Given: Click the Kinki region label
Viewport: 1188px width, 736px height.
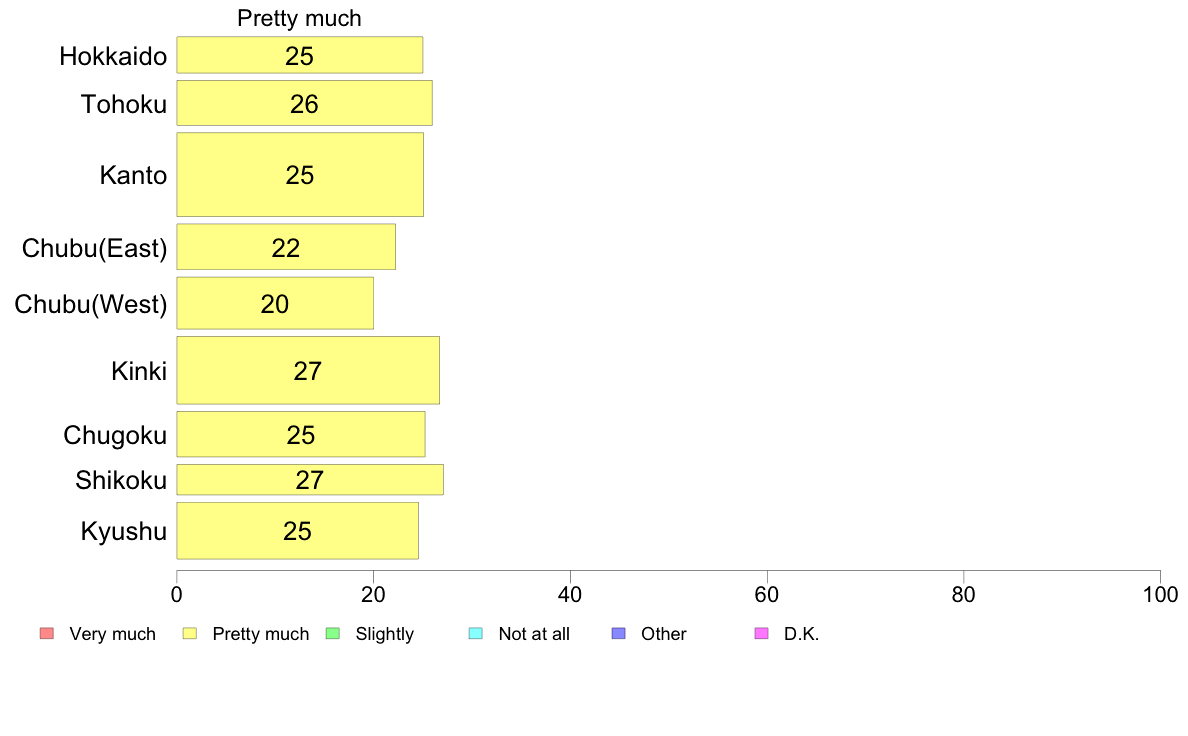Looking at the screenshot, I should pyautogui.click(x=139, y=371).
